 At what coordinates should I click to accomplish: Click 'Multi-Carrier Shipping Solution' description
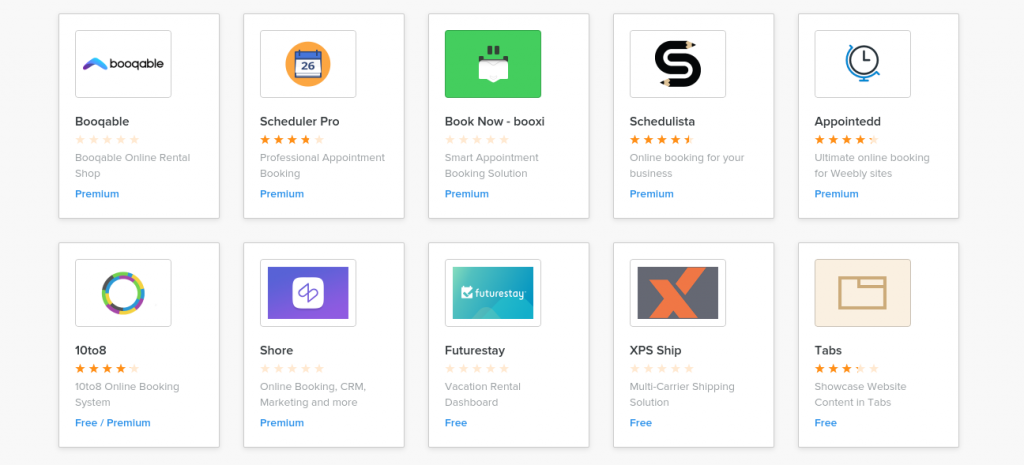(682, 394)
